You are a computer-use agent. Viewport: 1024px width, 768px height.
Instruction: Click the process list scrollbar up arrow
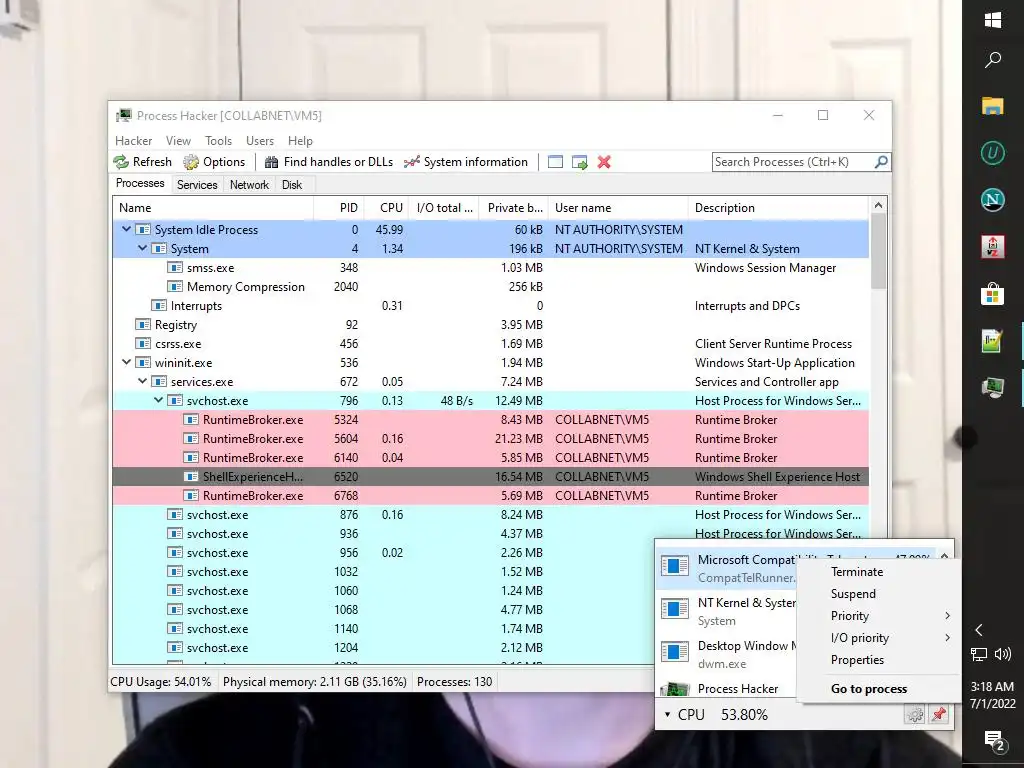pyautogui.click(x=878, y=206)
